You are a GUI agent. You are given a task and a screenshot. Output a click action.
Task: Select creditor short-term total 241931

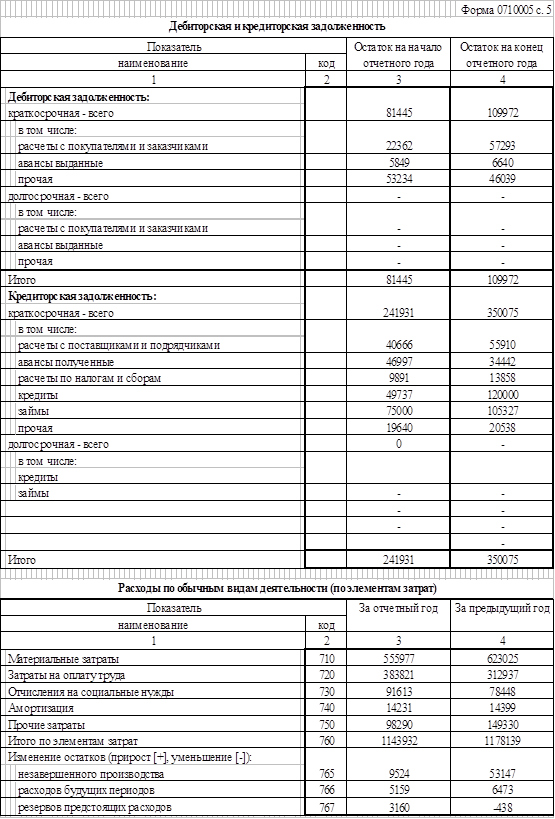(398, 313)
